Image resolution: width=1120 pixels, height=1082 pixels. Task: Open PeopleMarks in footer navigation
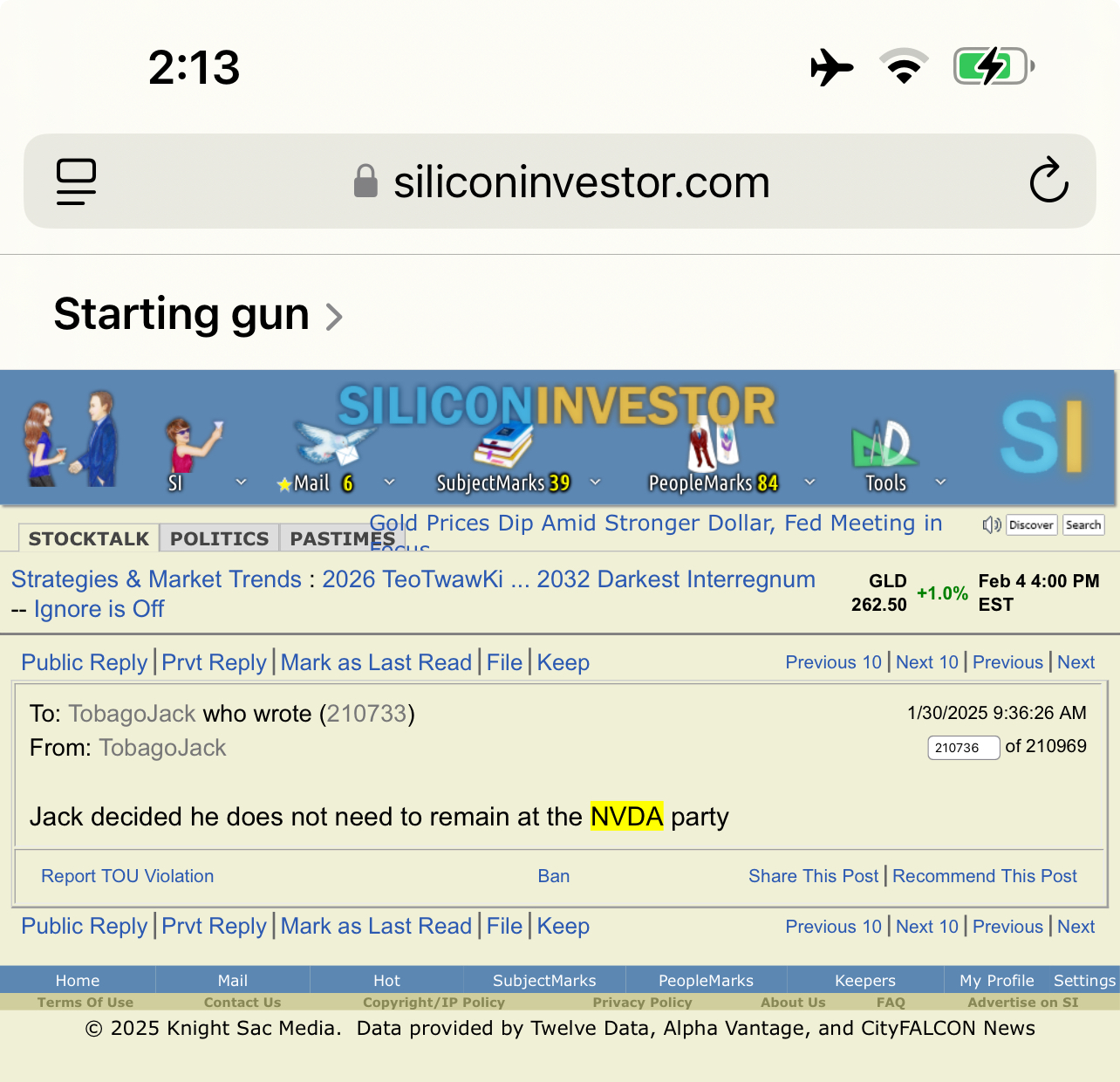[706, 981]
